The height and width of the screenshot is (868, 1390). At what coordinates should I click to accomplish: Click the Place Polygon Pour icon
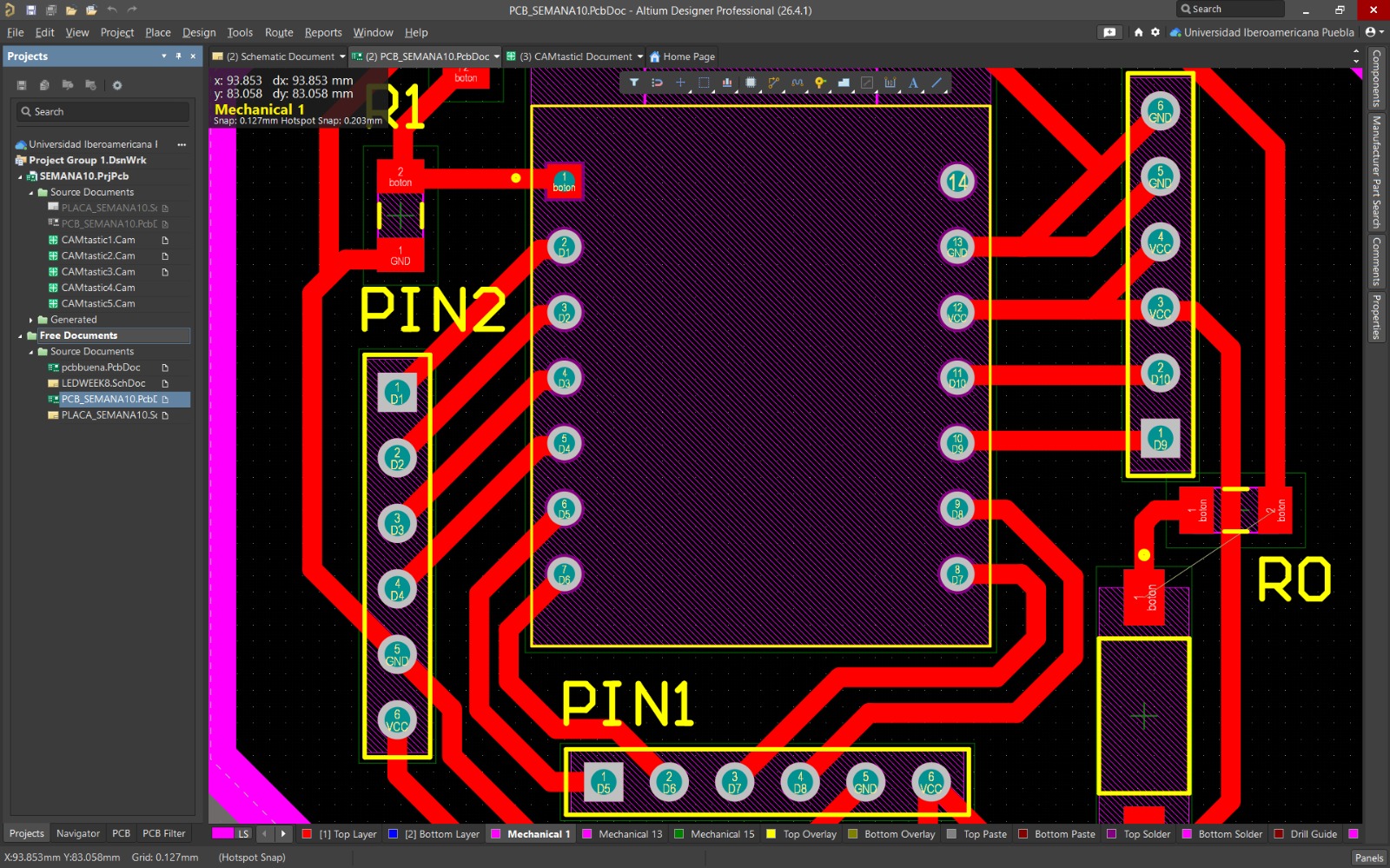click(844, 83)
